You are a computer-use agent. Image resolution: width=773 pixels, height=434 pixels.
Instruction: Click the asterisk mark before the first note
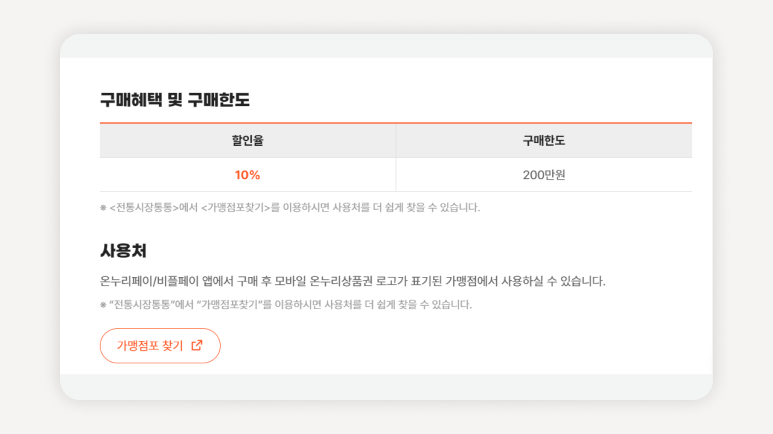103,208
